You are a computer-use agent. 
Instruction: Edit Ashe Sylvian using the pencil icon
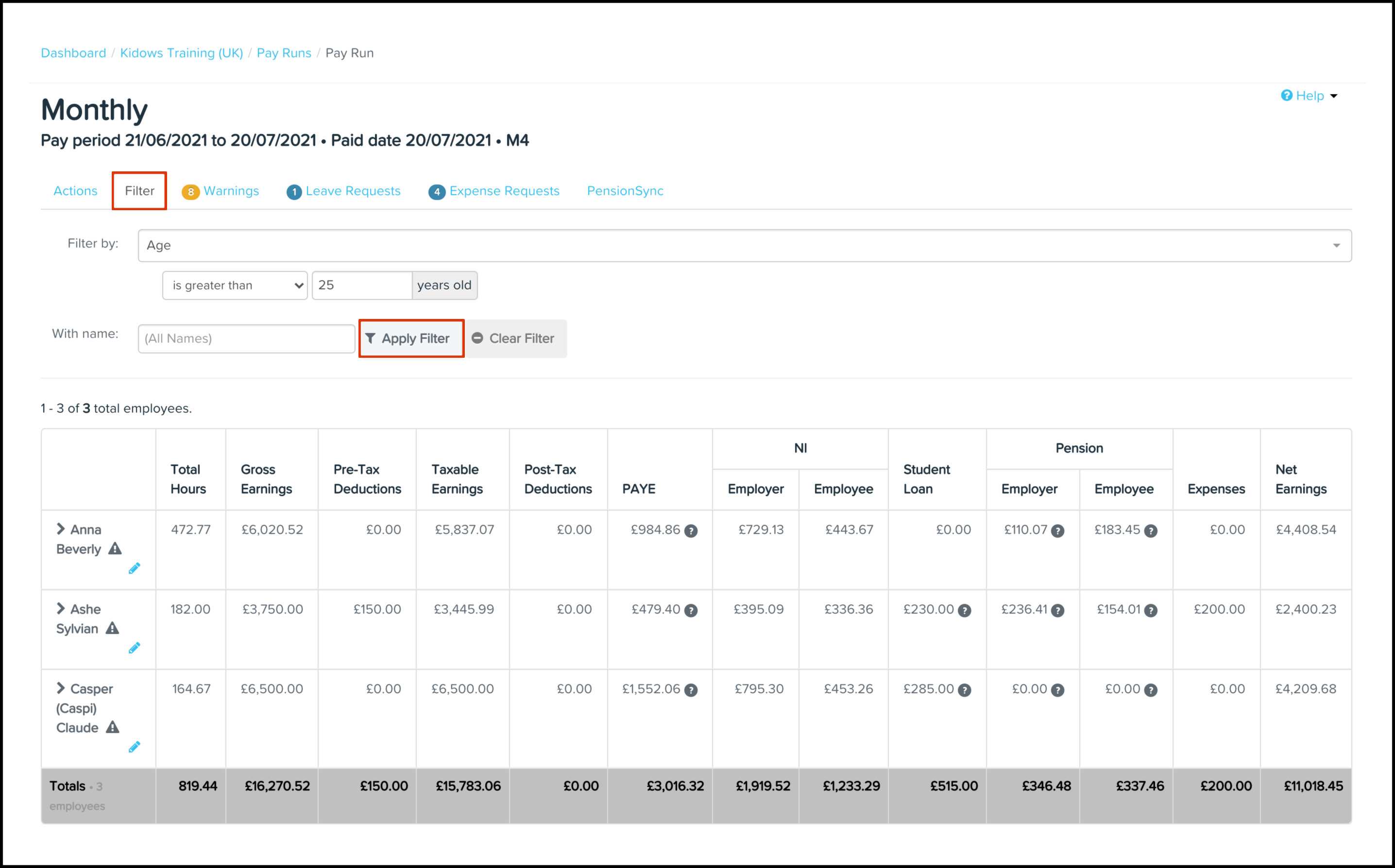(x=135, y=648)
